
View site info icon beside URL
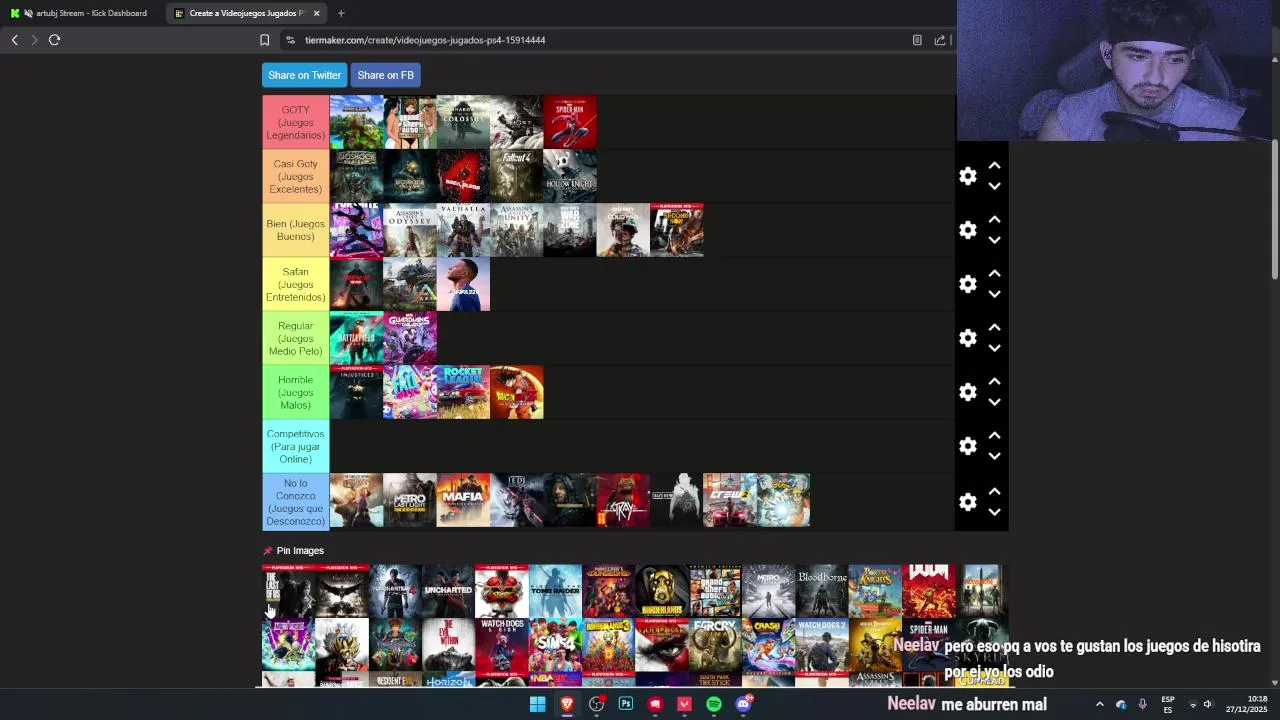pyautogui.click(x=290, y=40)
